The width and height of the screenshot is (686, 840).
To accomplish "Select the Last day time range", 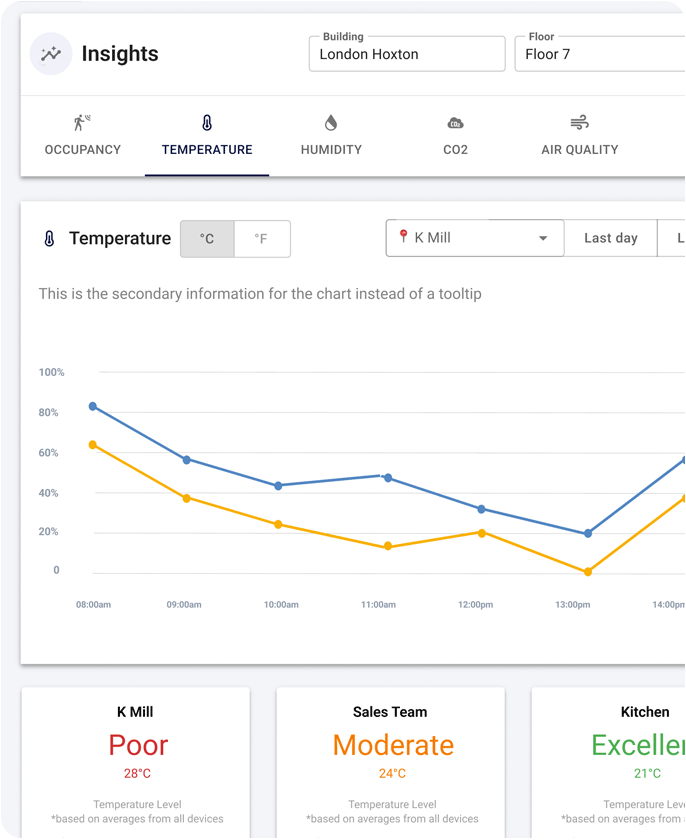I will [610, 238].
